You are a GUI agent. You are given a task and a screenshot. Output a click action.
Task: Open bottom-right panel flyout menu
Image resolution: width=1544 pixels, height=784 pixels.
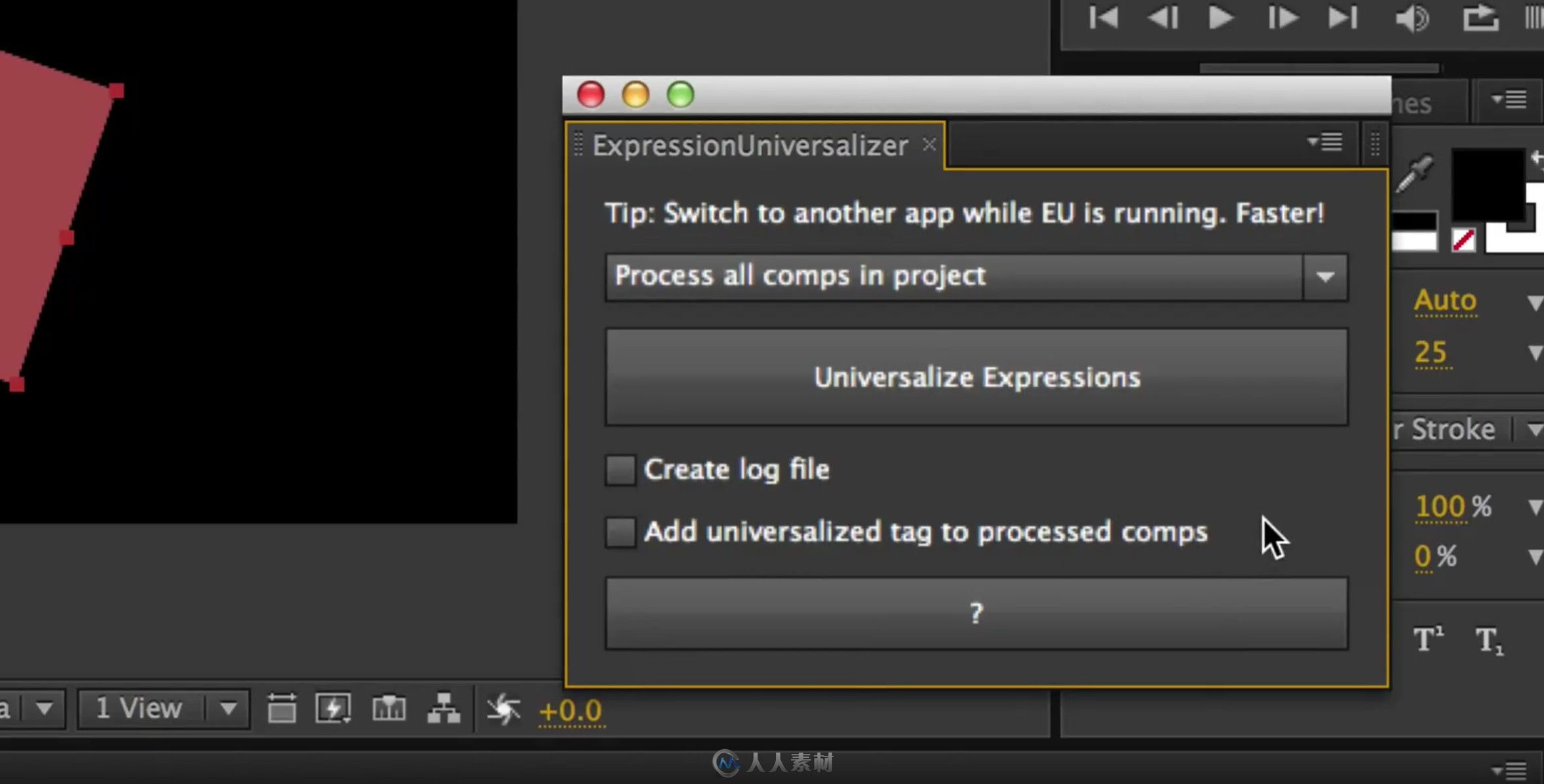coord(1510,770)
